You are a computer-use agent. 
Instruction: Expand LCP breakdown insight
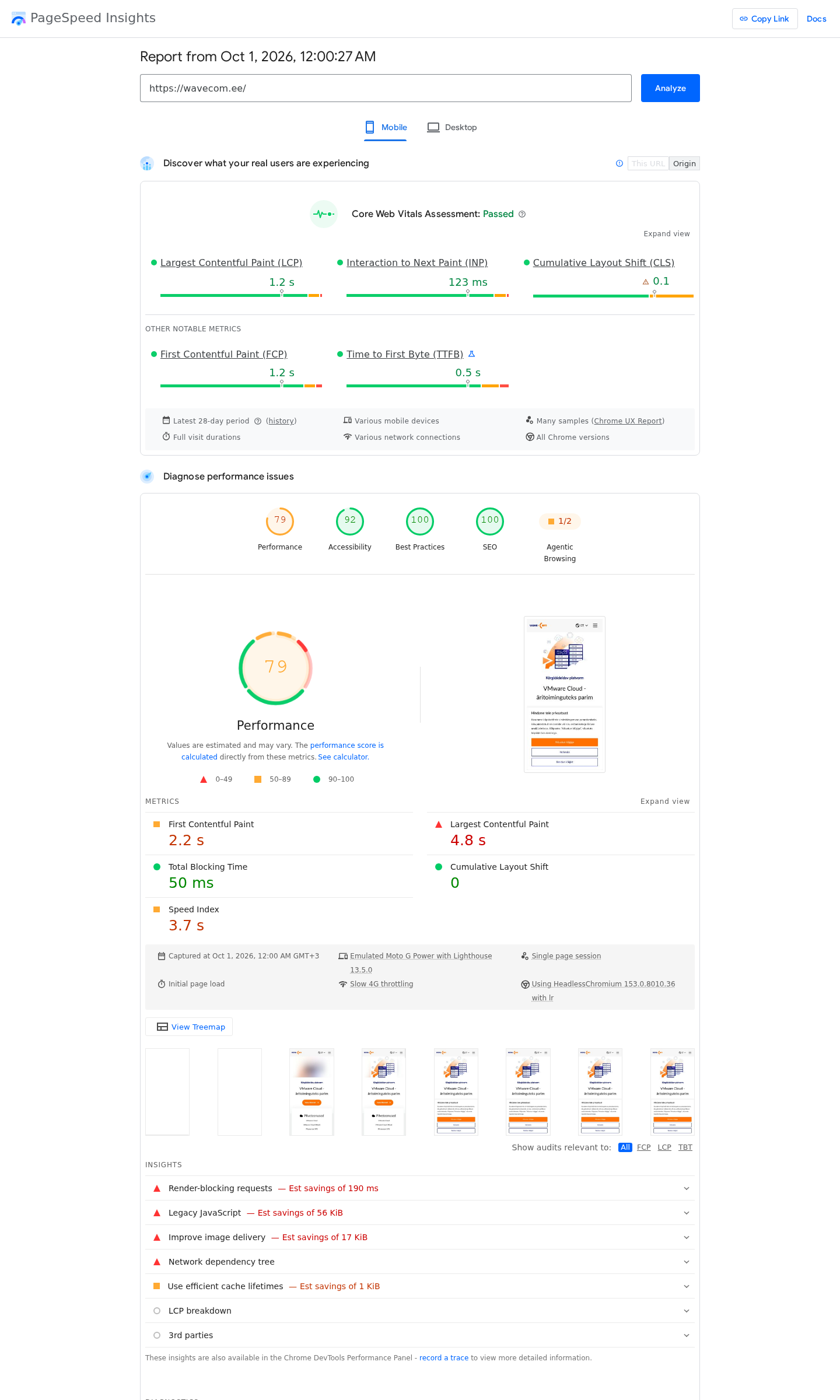coord(420,1311)
